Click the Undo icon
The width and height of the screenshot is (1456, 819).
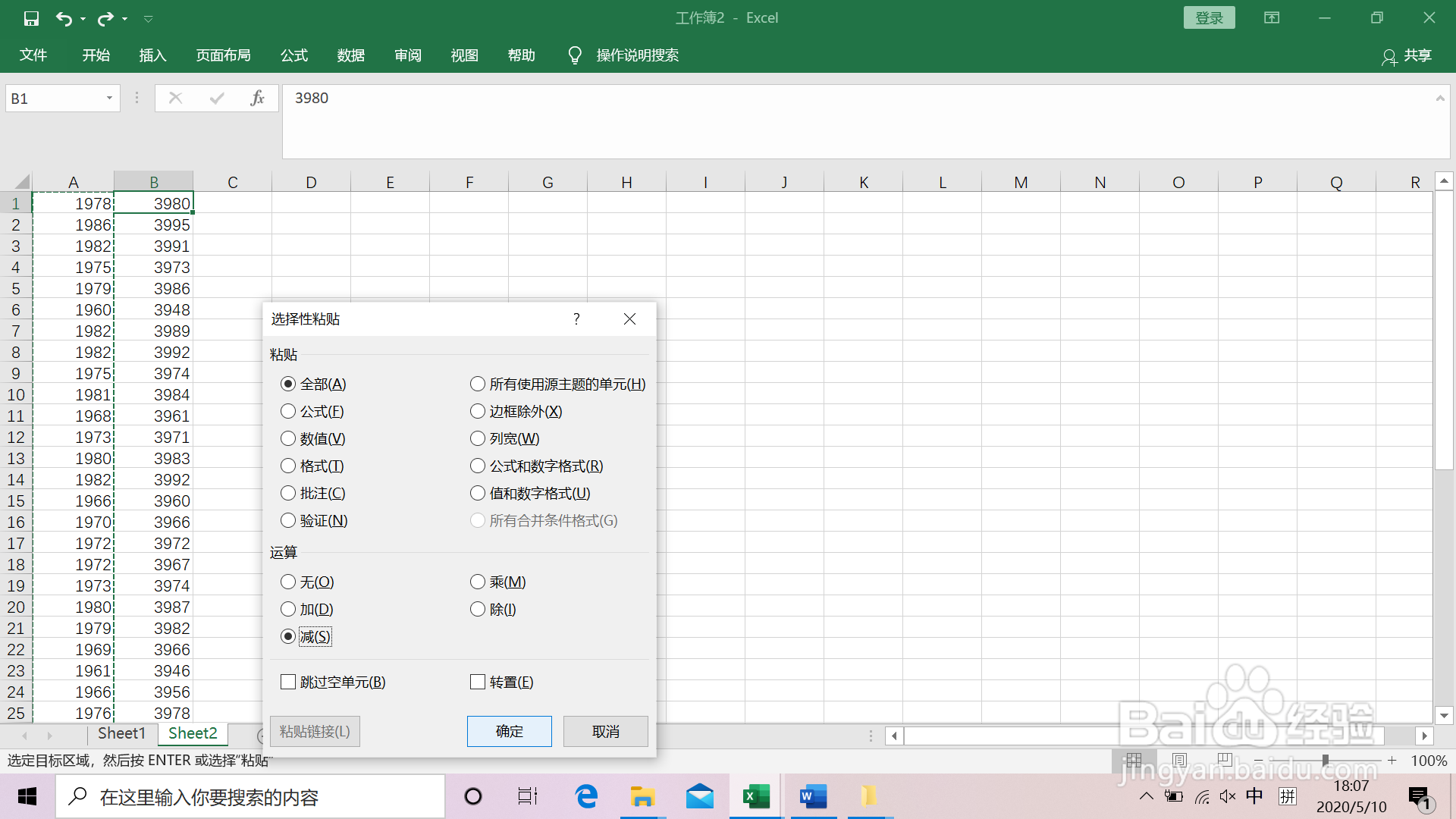point(64,18)
